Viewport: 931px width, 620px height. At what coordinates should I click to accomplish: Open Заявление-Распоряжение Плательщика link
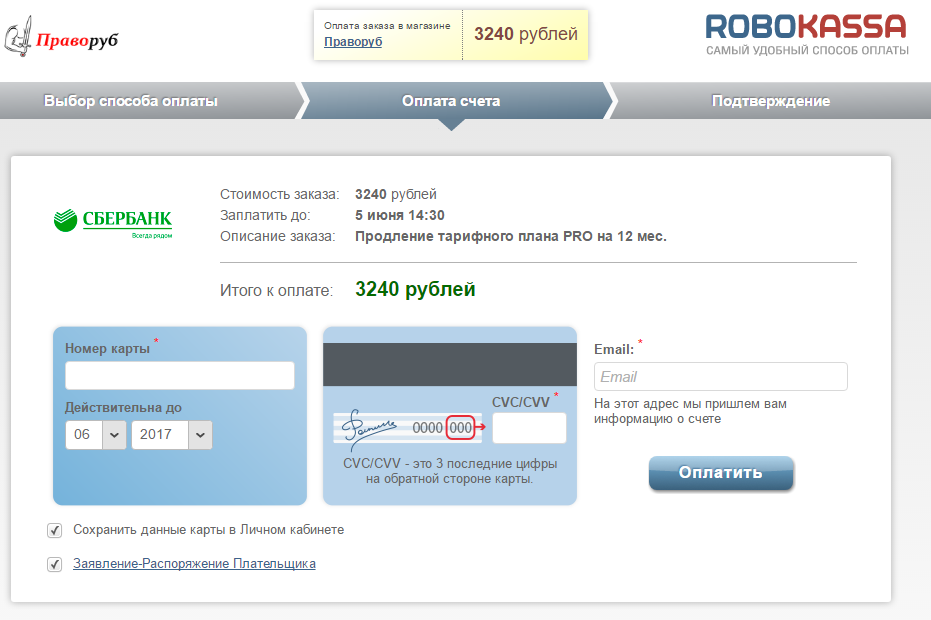coord(194,564)
